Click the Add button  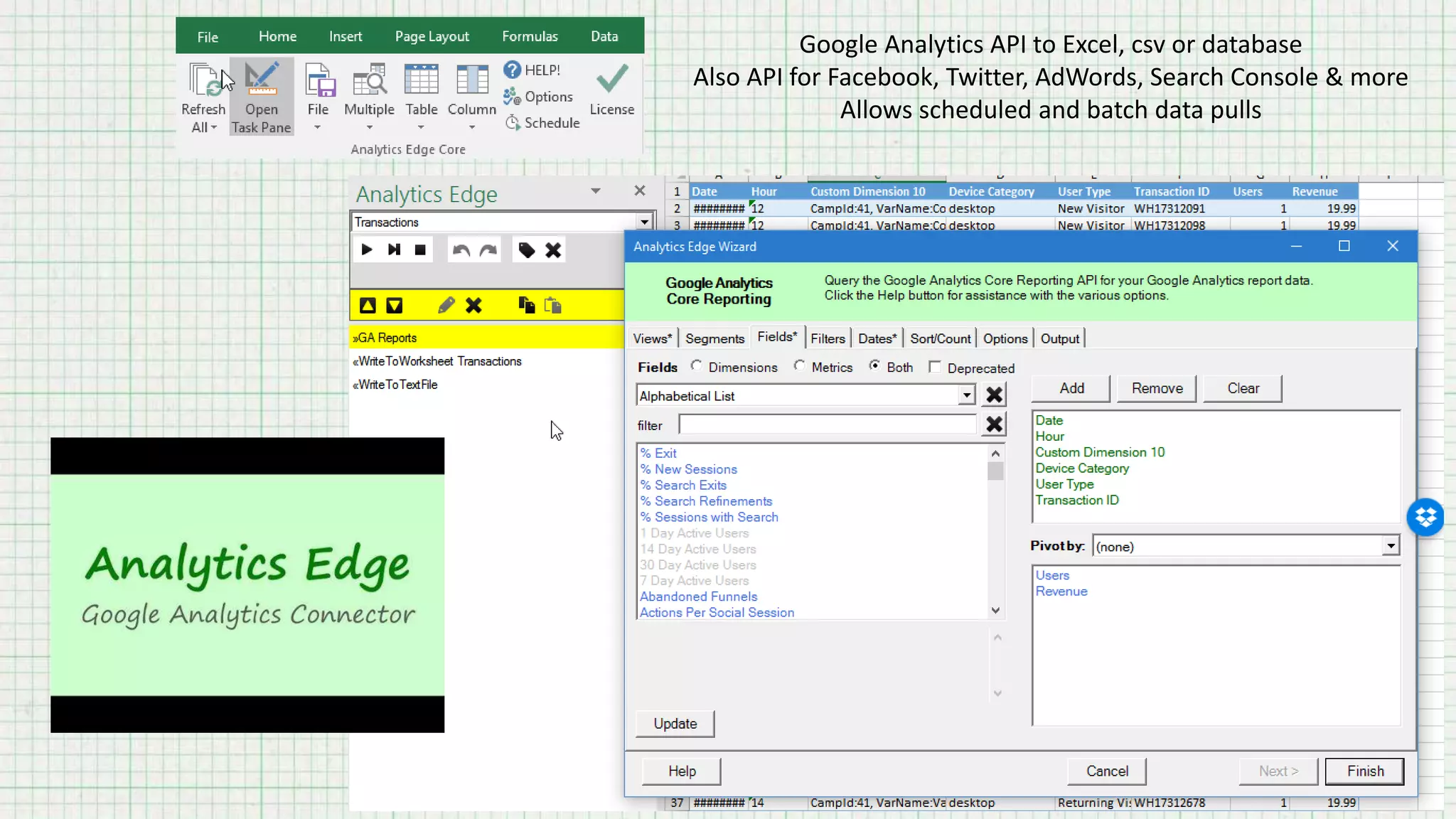(x=1071, y=388)
